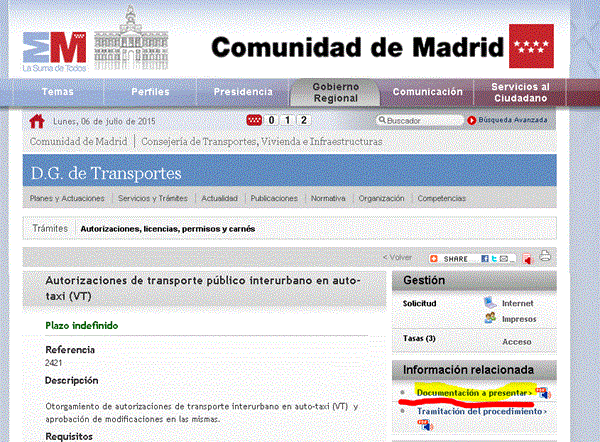Share the page on Twitter
Viewport: 600px width, 442px height.
click(x=494, y=259)
